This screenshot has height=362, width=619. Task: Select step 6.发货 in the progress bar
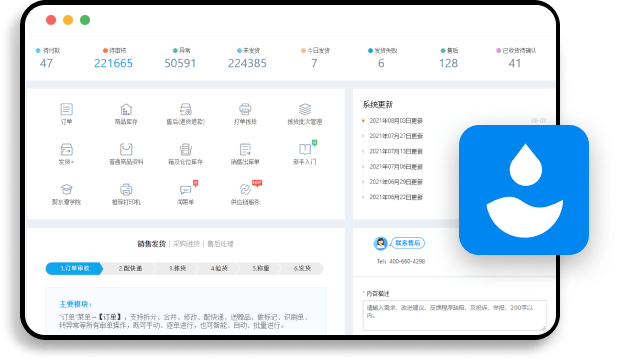(x=302, y=268)
